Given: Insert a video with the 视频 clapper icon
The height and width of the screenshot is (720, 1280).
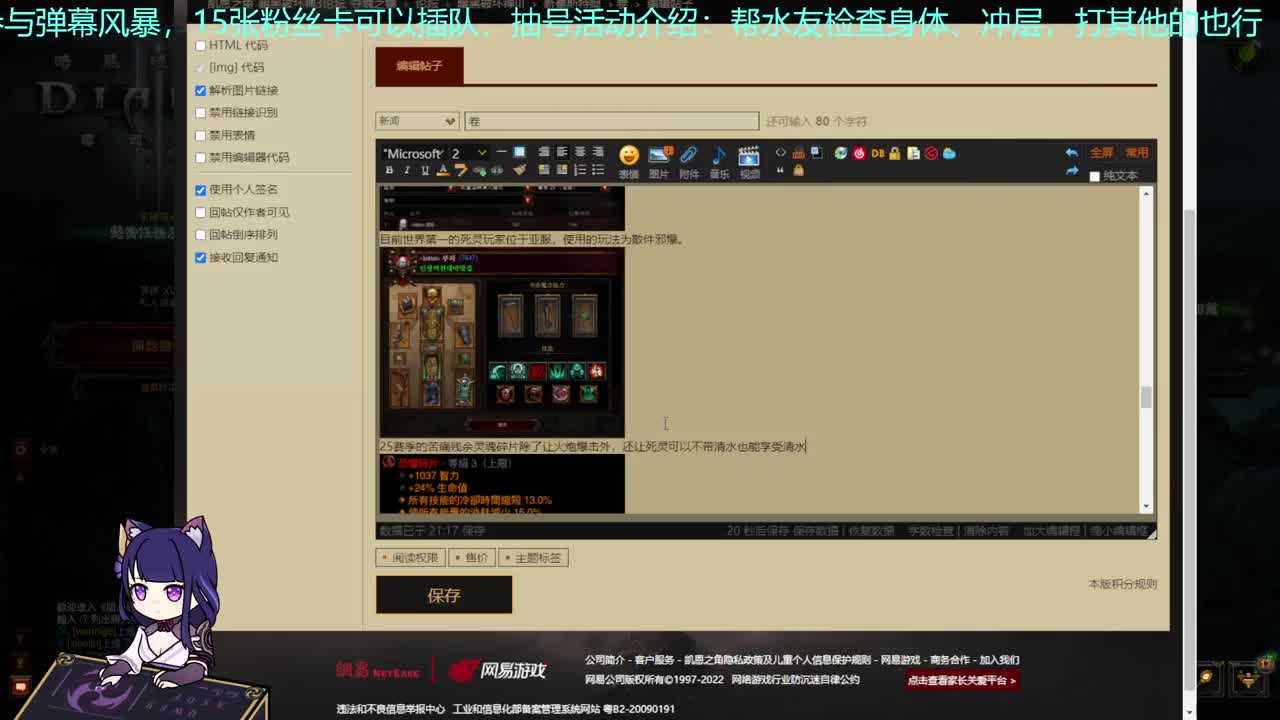Looking at the screenshot, I should point(749,160).
